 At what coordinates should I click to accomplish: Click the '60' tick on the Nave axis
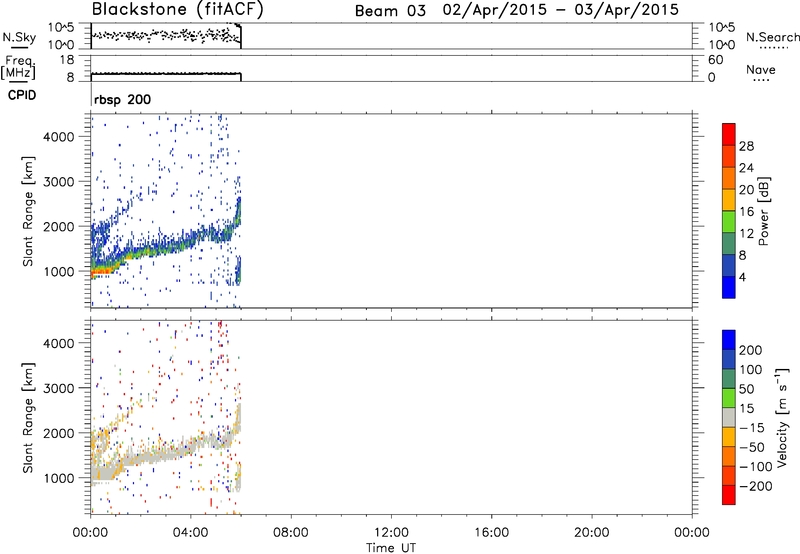tap(715, 60)
